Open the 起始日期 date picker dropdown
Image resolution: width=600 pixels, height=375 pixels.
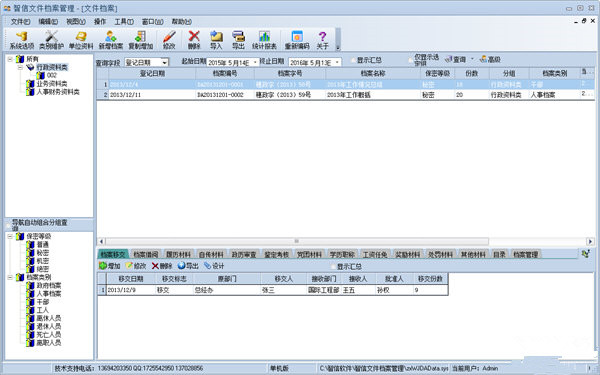[255, 62]
